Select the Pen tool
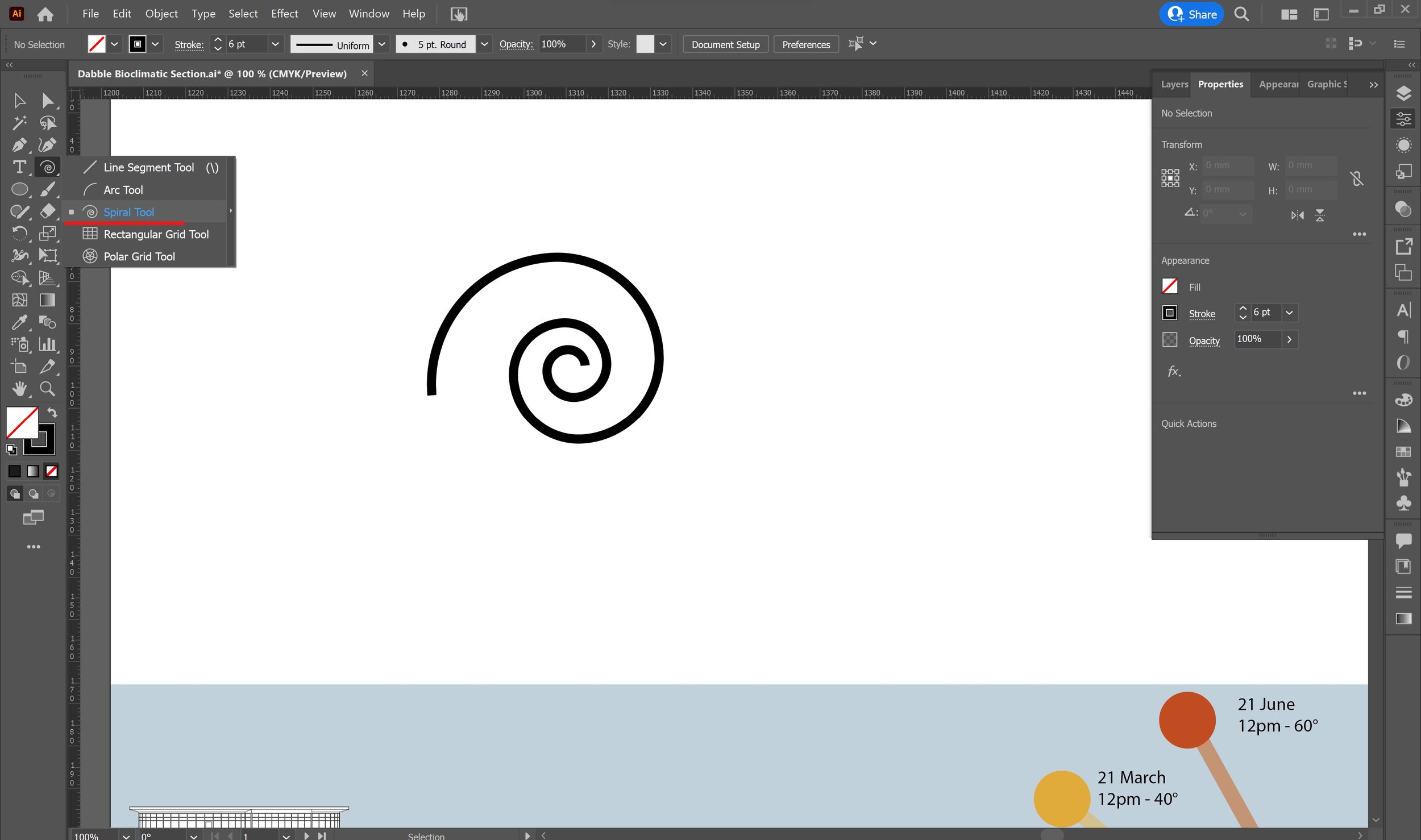Image resolution: width=1421 pixels, height=840 pixels. 19,145
